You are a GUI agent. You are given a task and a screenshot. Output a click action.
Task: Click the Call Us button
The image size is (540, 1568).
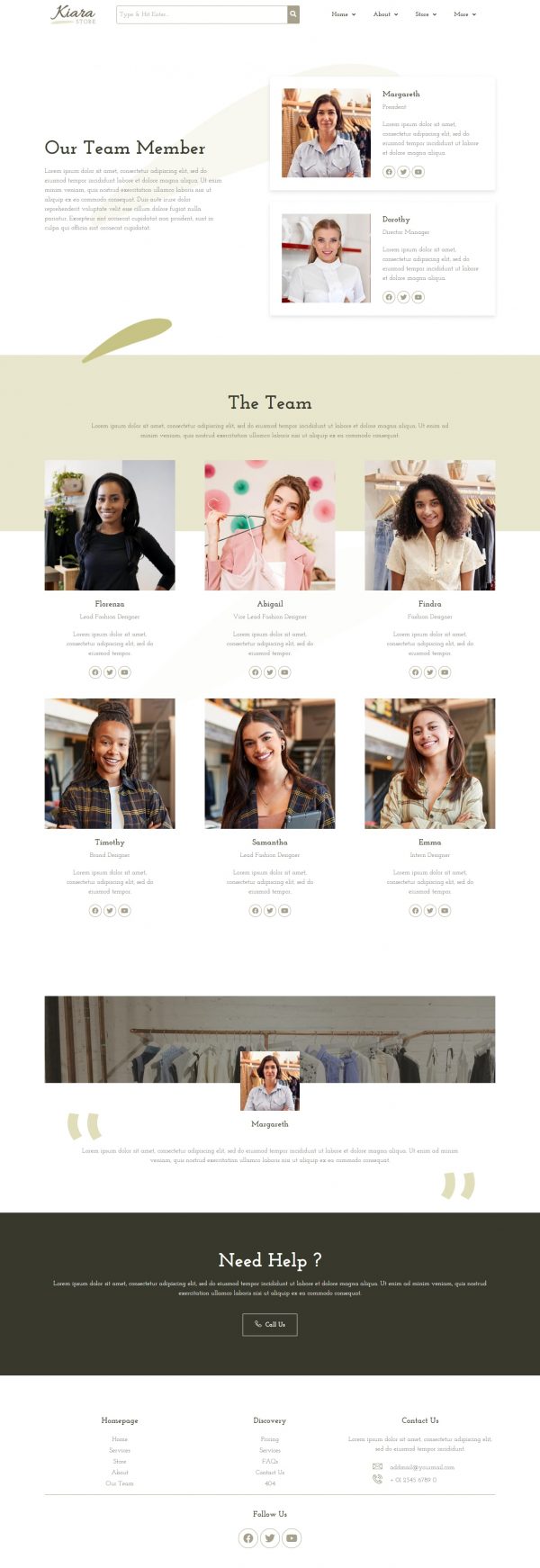pos(270,1324)
